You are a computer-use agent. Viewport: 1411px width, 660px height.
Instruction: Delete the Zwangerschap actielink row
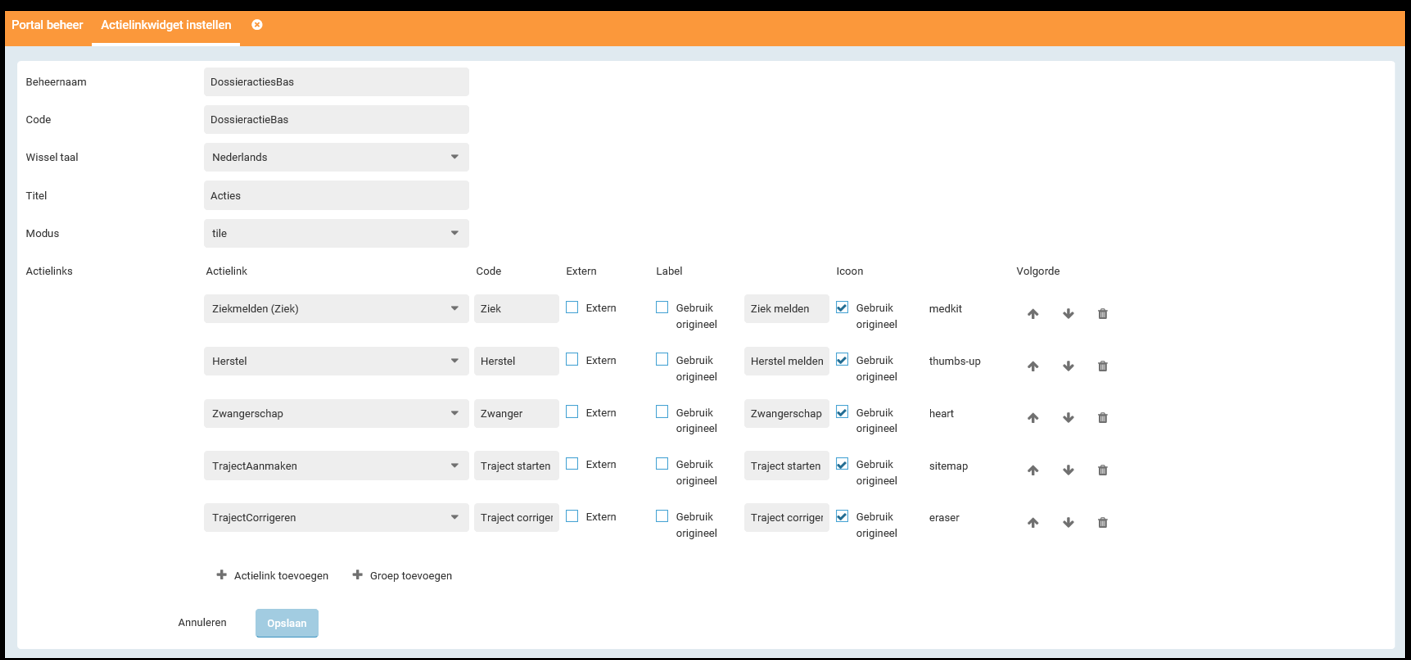point(1103,418)
